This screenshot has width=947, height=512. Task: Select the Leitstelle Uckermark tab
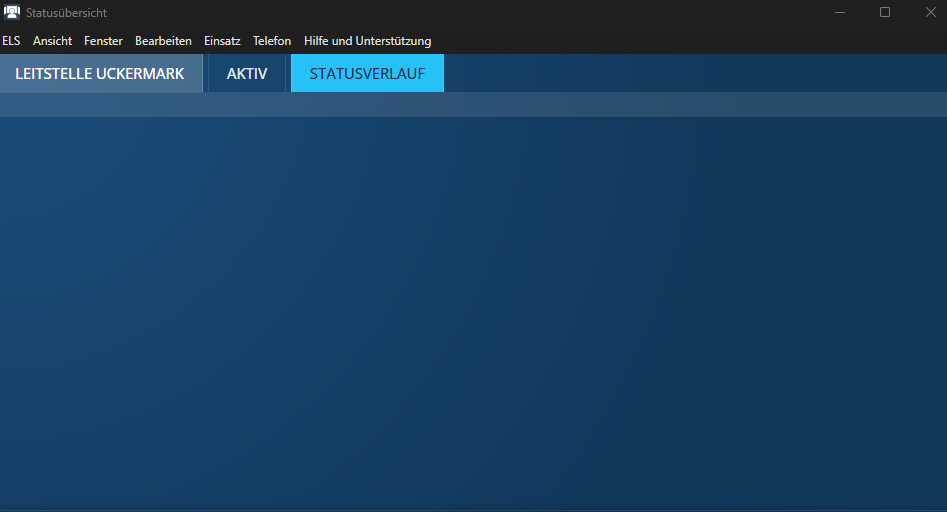point(100,74)
